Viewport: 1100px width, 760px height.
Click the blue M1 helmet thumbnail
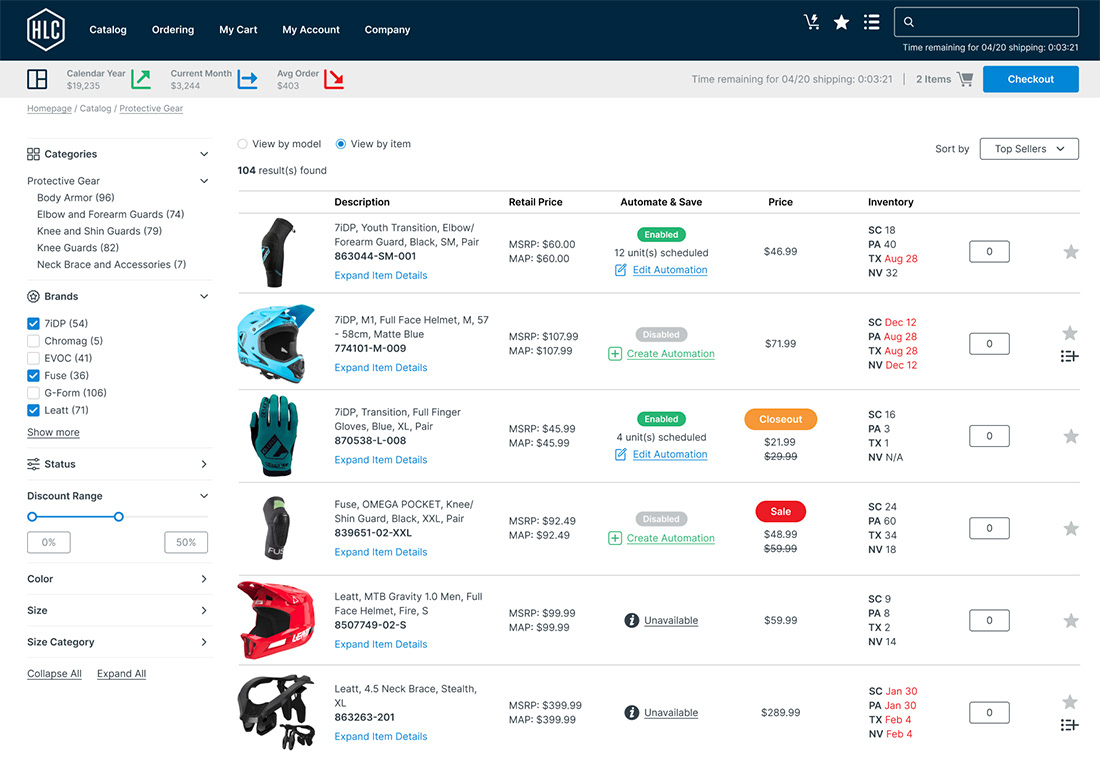[x=276, y=343]
